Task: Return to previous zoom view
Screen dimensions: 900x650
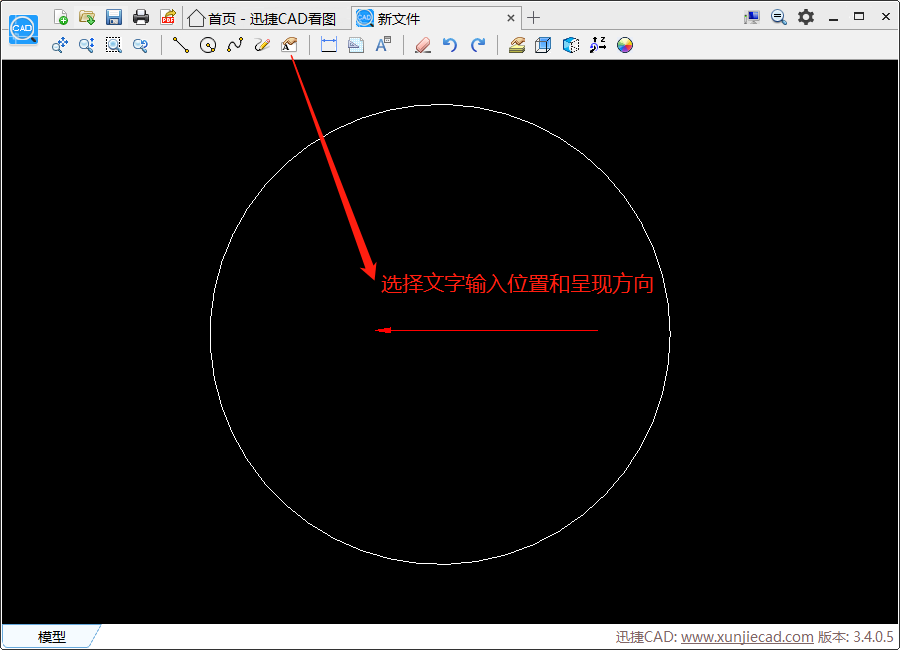Action: tap(141, 45)
